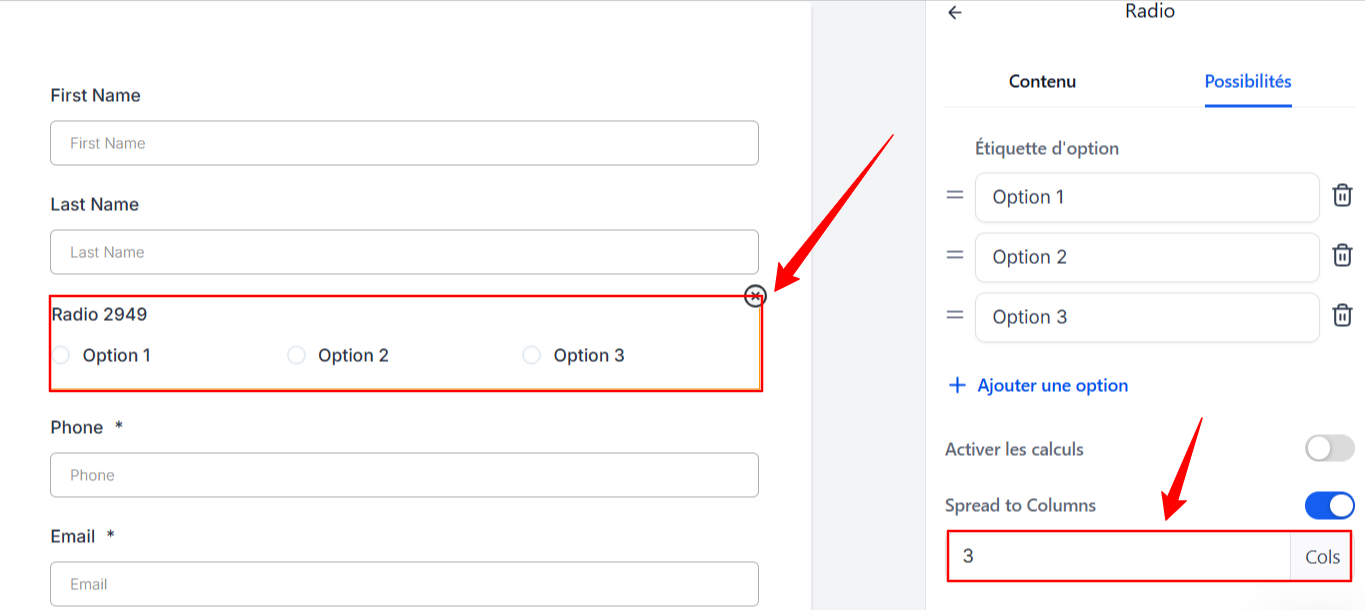This screenshot has width=1365, height=610.
Task: Grab the drag handle for Option 3
Action: coord(955,315)
